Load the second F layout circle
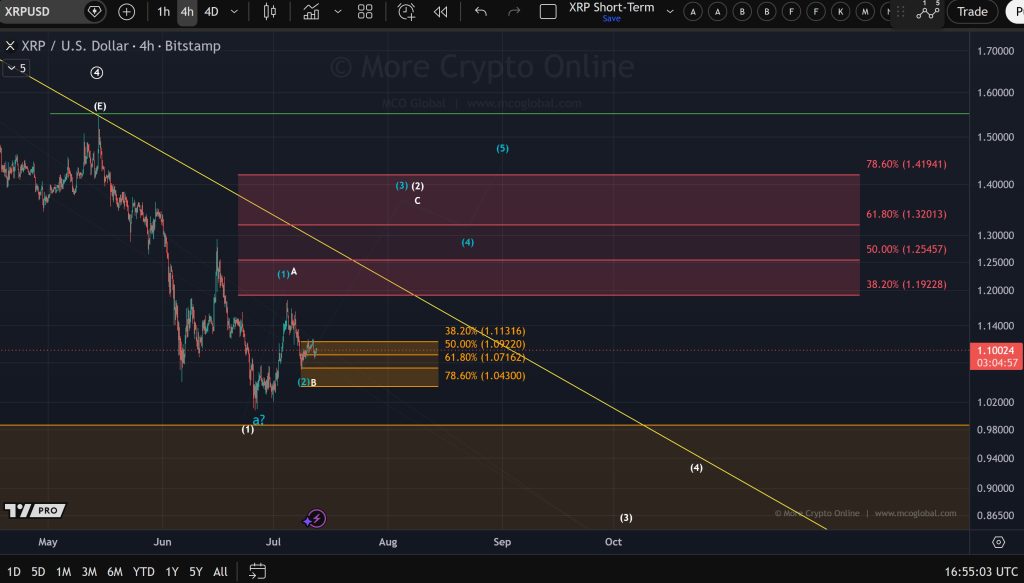 coord(816,12)
